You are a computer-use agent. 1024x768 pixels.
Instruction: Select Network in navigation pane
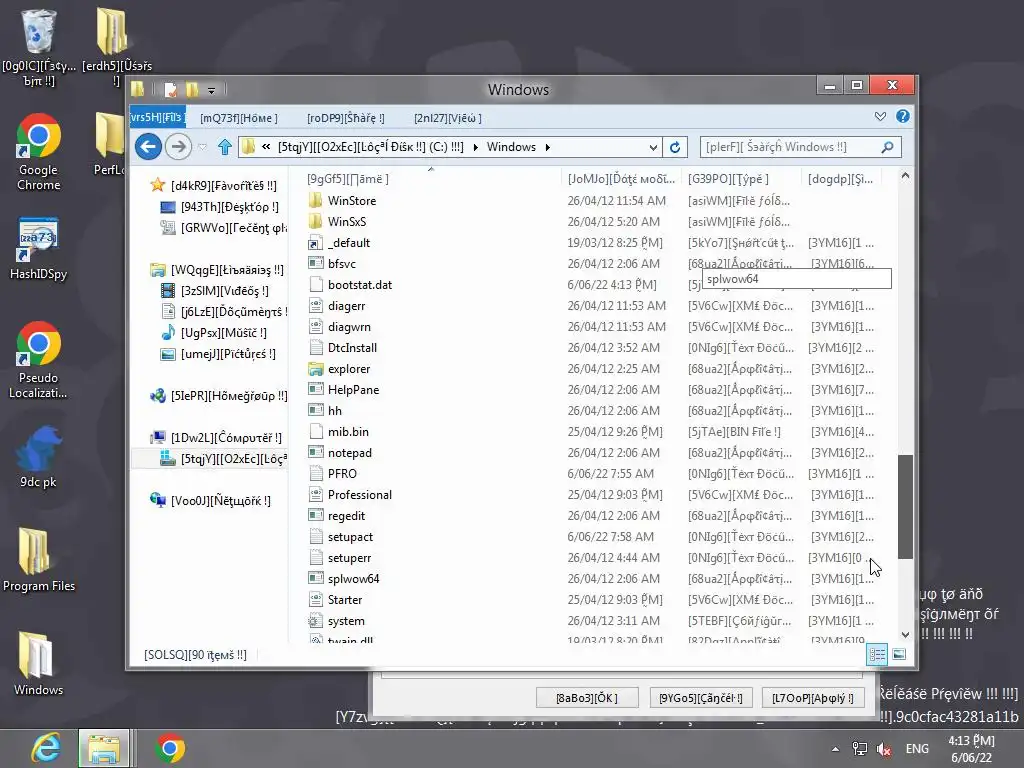click(x=210, y=501)
